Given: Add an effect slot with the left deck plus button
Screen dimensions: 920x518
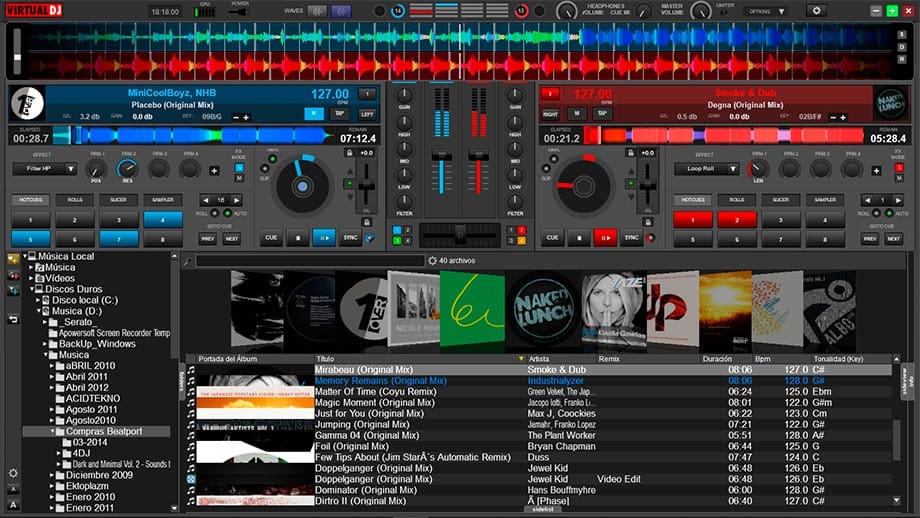Looking at the screenshot, I should [214, 171].
